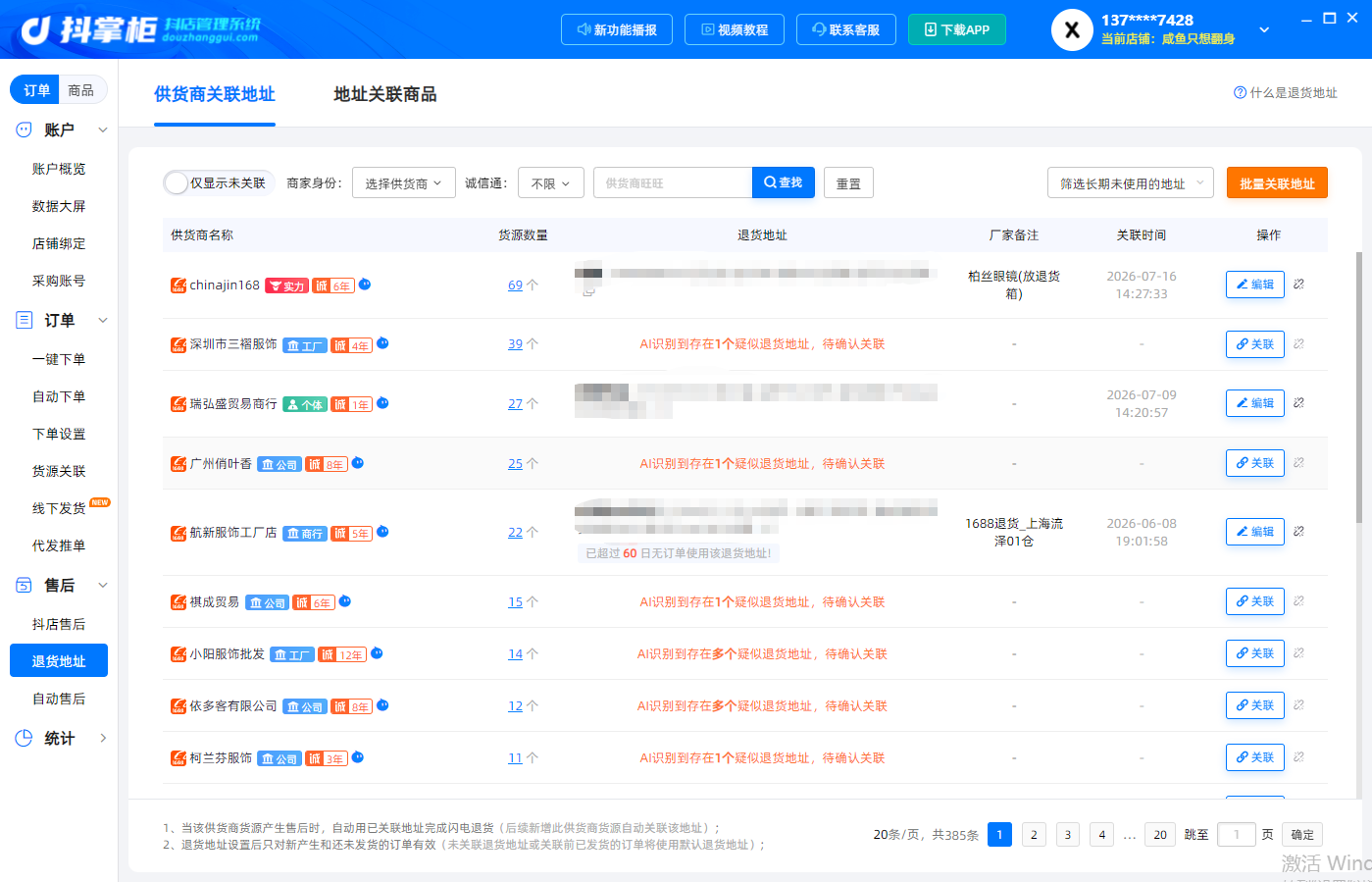Switch to 地址关联商品 tab
The height and width of the screenshot is (882, 1372).
tap(385, 94)
